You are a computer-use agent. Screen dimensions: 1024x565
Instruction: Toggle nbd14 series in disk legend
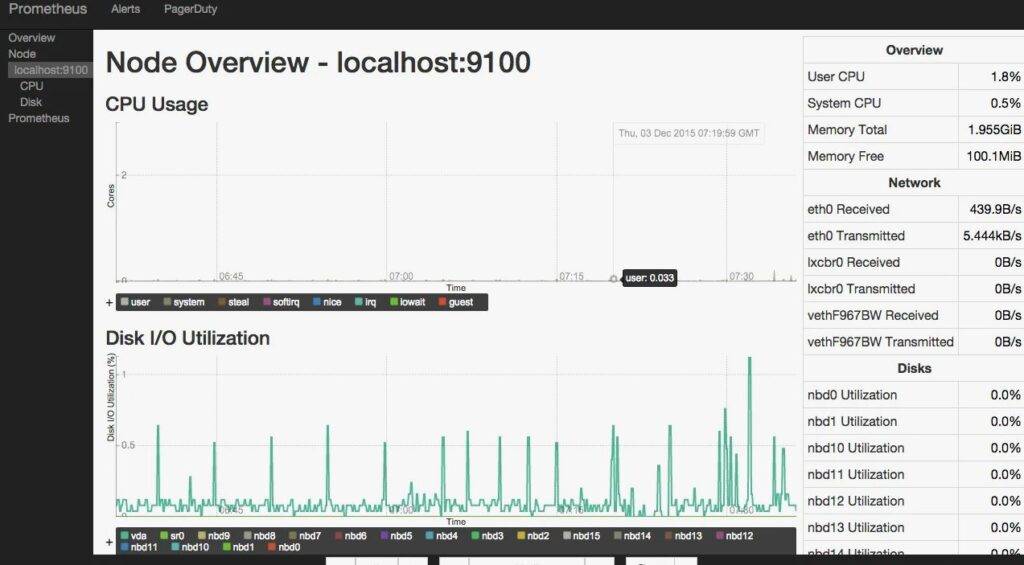coord(632,536)
